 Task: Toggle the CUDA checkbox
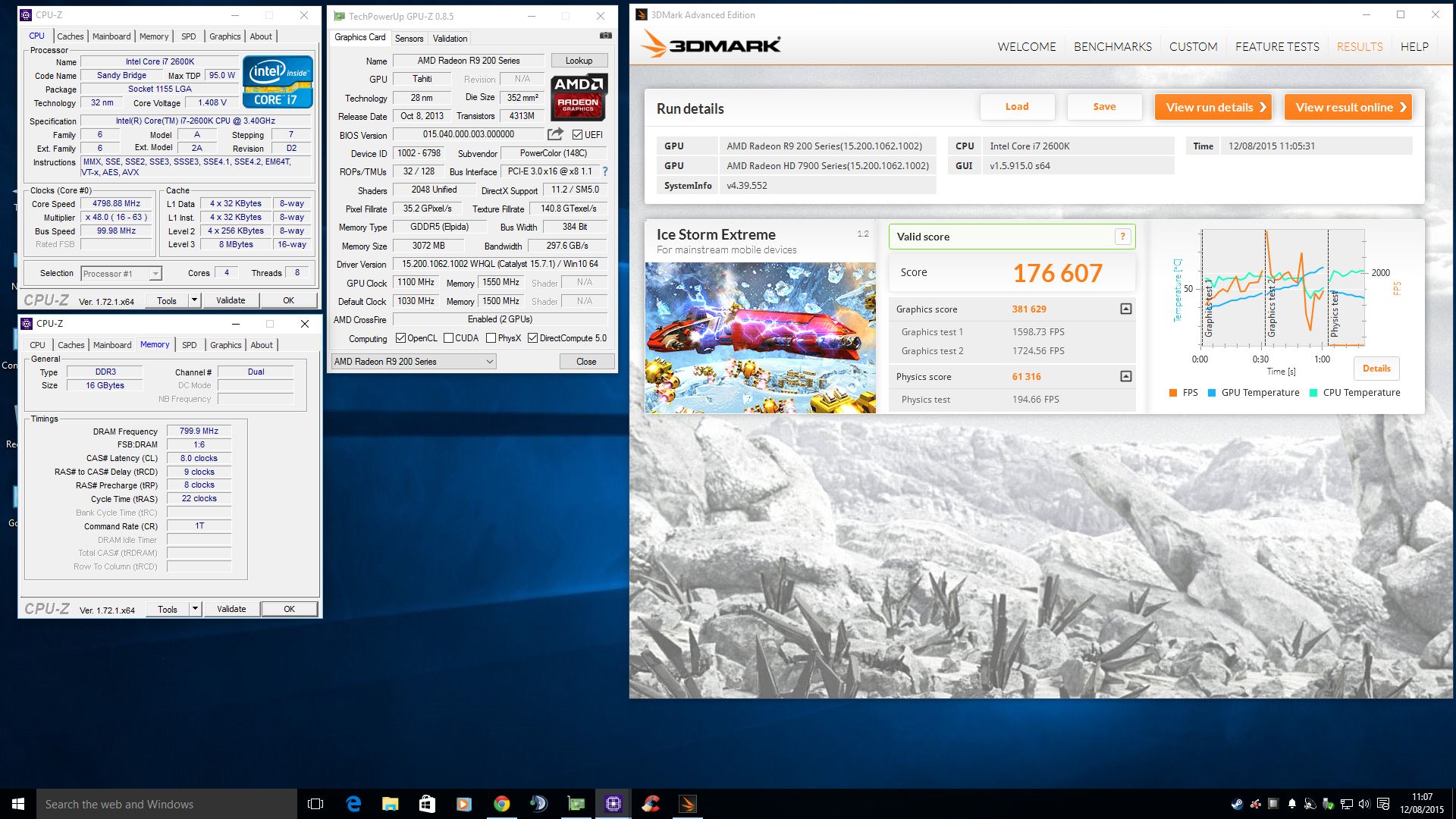448,338
